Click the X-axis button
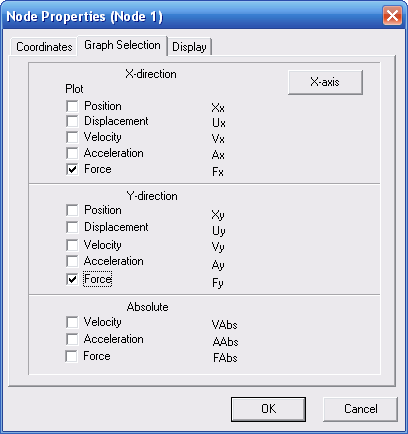The image size is (408, 434). pos(325,82)
